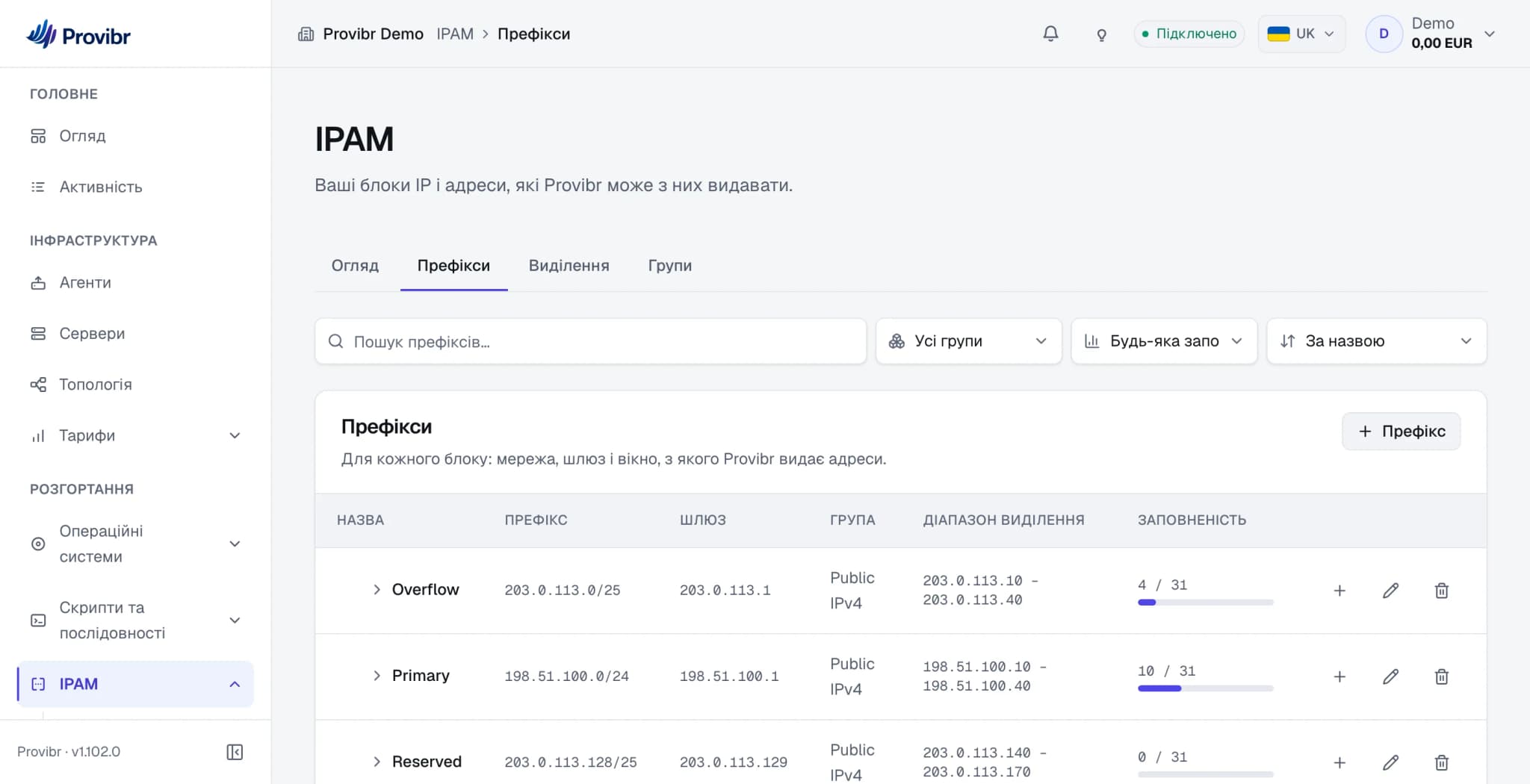Image resolution: width=1530 pixels, height=784 pixels.
Task: Add allocation to Reserved prefix
Action: point(1339,762)
